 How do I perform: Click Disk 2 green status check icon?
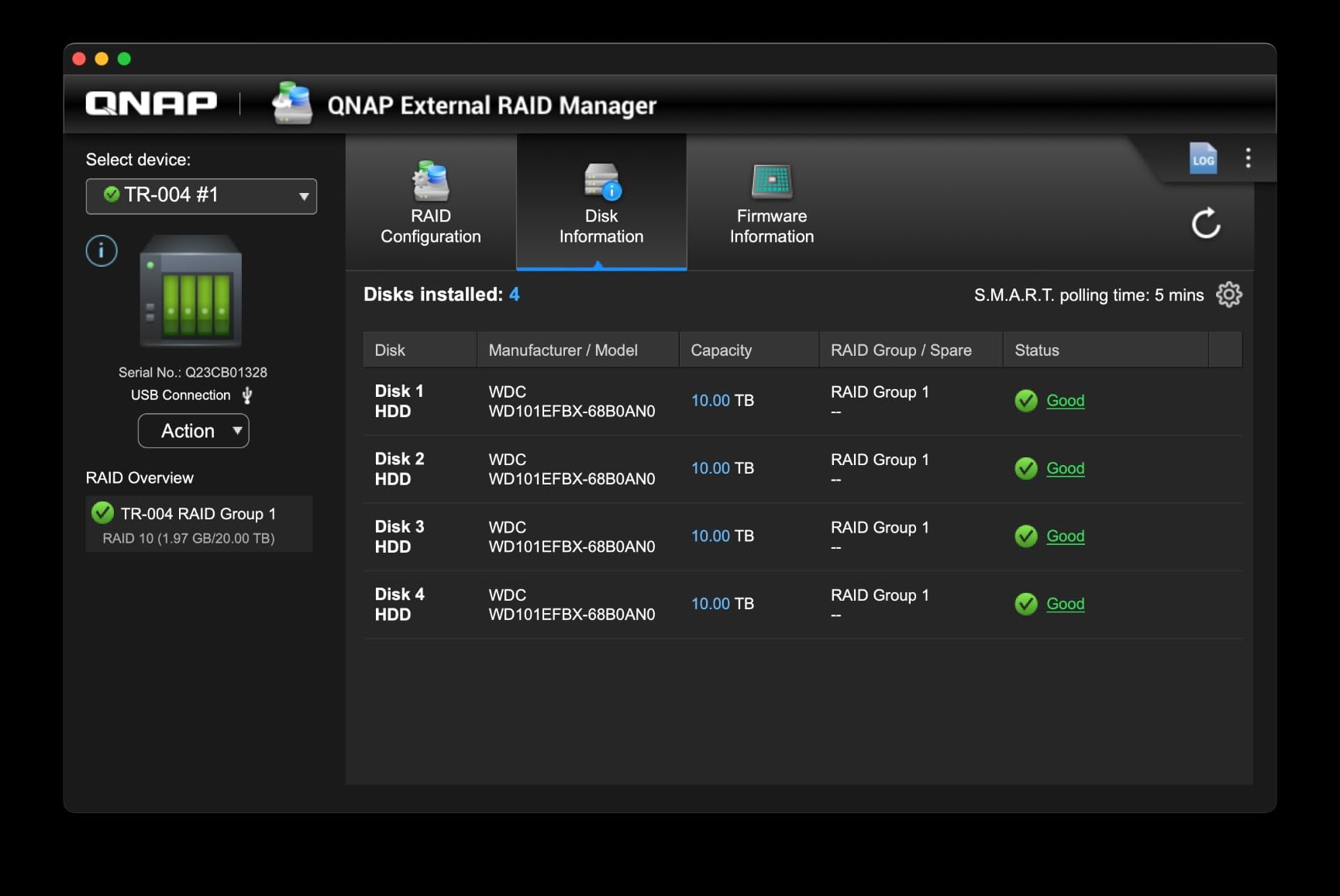click(1026, 468)
